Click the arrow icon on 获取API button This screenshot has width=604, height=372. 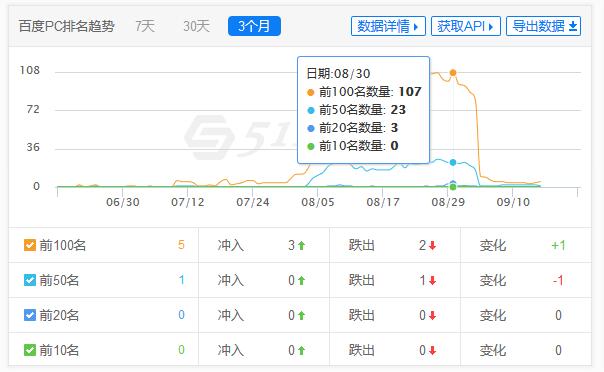click(490, 27)
